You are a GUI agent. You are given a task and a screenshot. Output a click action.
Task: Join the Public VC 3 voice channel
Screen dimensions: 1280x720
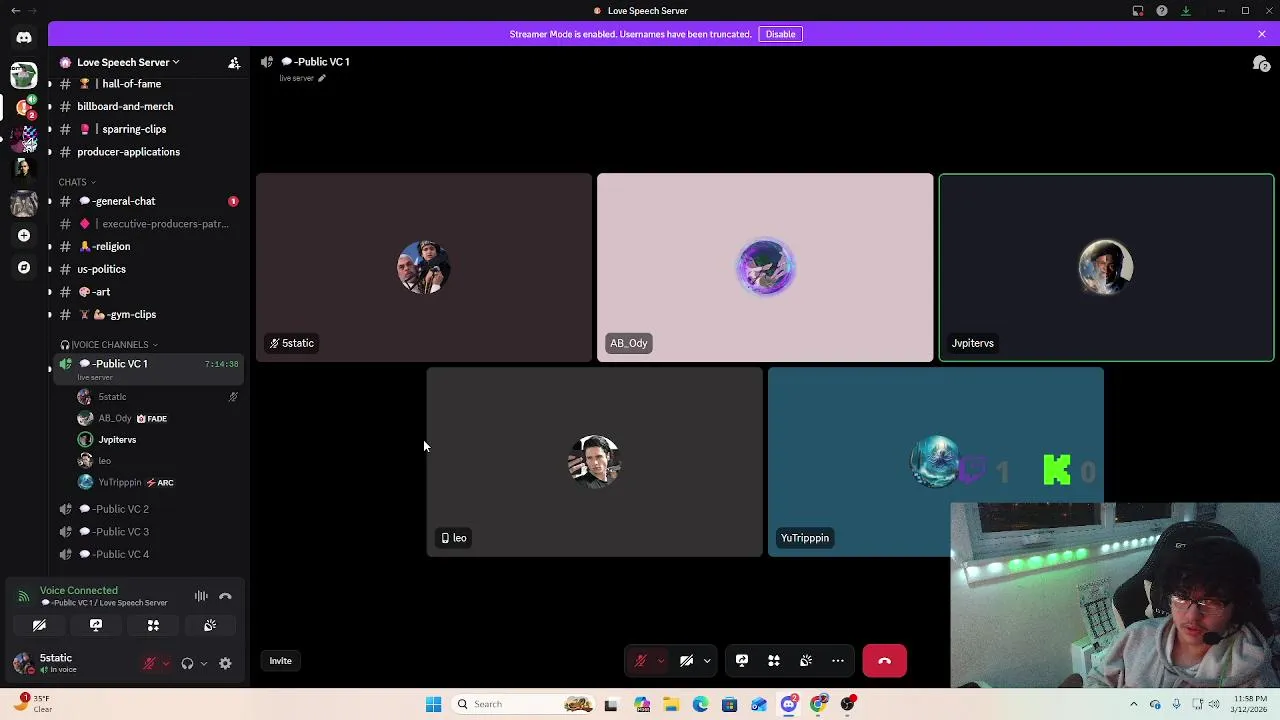click(x=146, y=532)
